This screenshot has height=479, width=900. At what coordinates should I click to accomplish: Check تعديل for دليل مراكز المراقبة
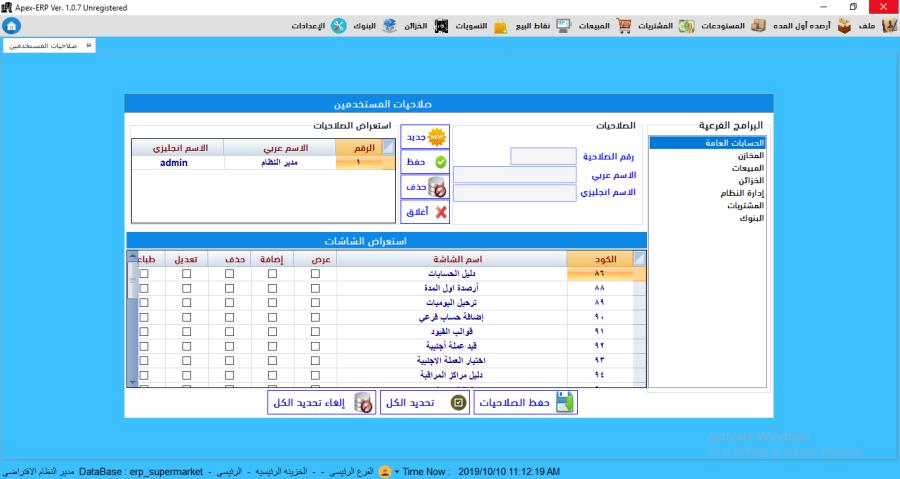point(186,375)
